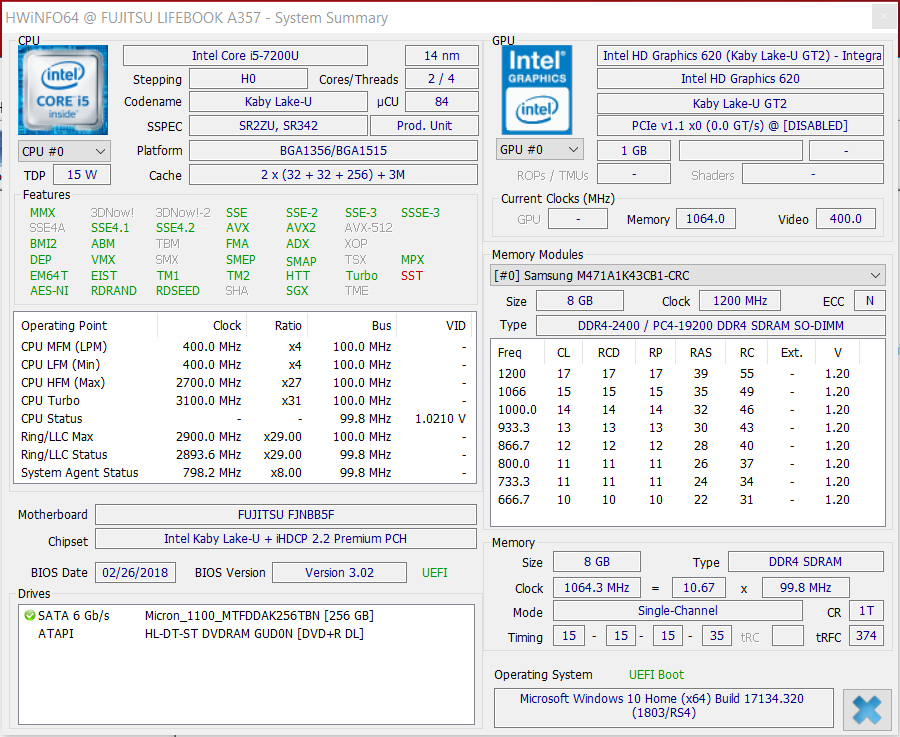
Task: Close the System Summary window
Action: [884, 17]
